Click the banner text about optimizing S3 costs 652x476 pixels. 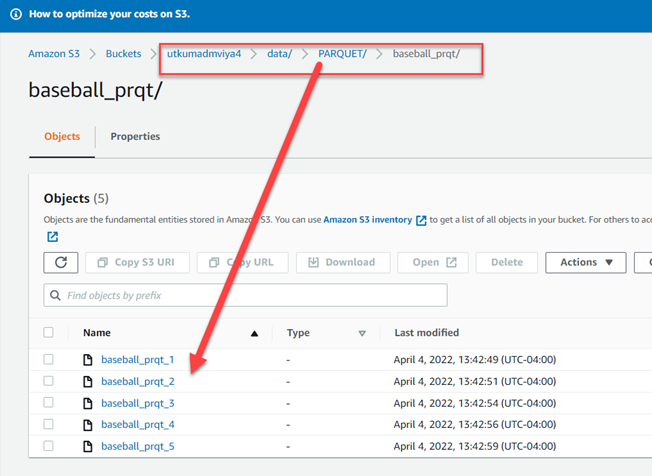109,14
